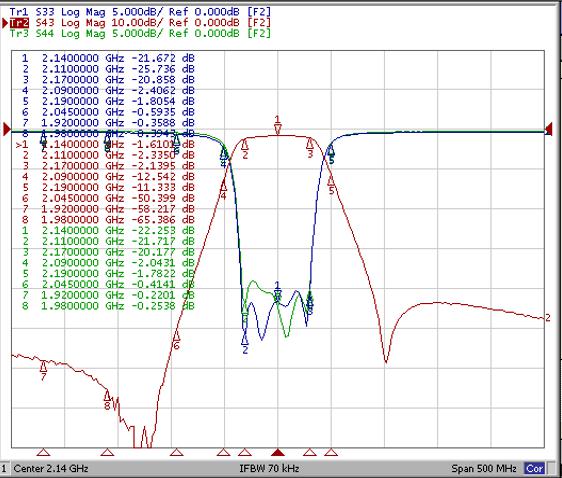Click the Span 500 MHz field
Image resolution: width=562 pixels, height=478 pixels.
coord(484,468)
